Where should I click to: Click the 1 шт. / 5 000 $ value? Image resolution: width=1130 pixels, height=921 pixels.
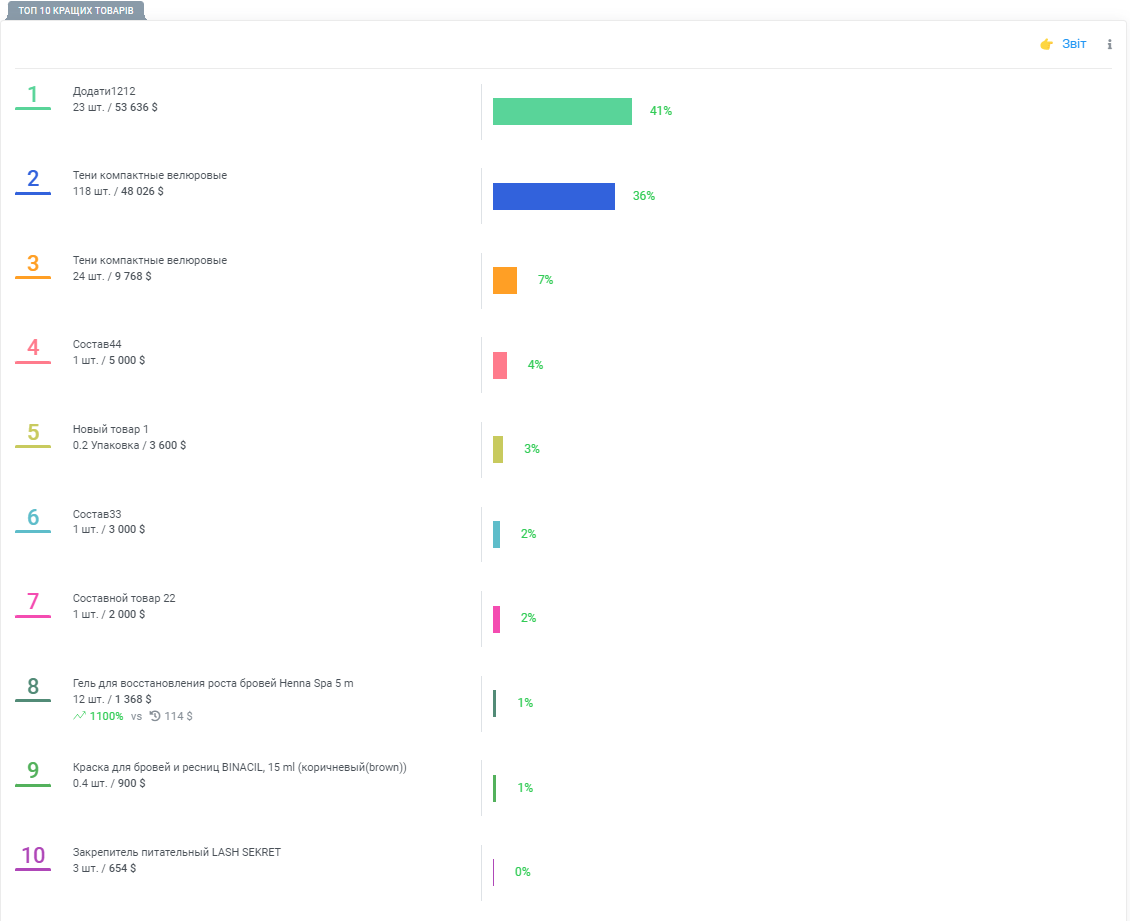point(109,360)
